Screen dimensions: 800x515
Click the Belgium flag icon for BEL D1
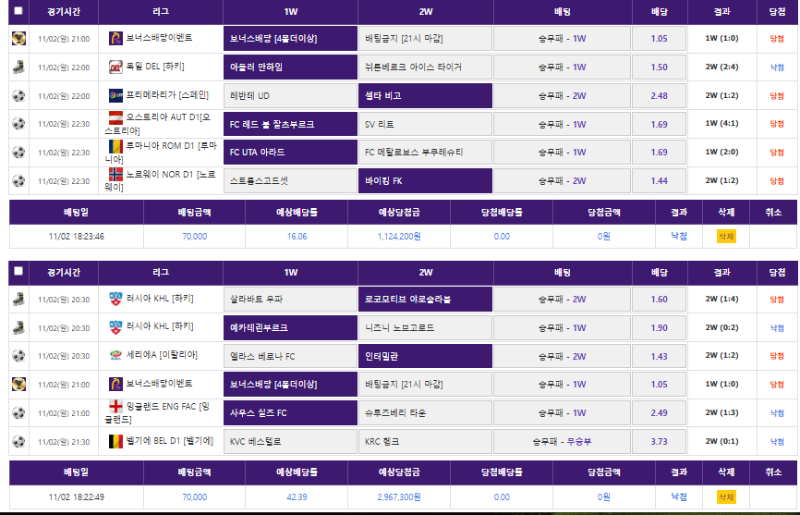tap(115, 441)
